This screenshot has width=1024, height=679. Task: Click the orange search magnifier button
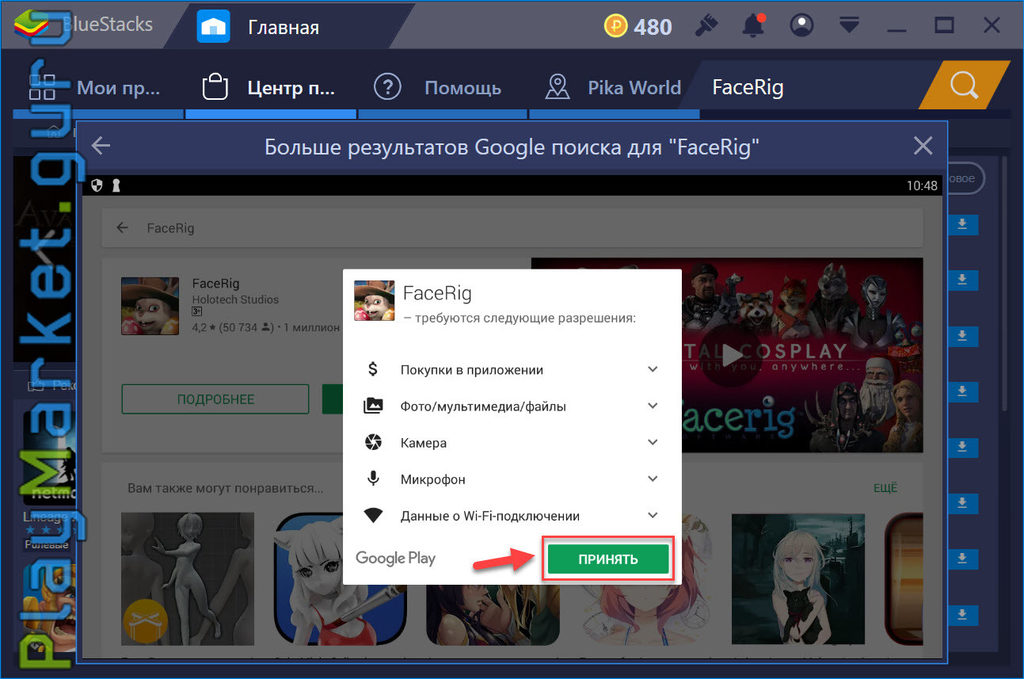964,85
